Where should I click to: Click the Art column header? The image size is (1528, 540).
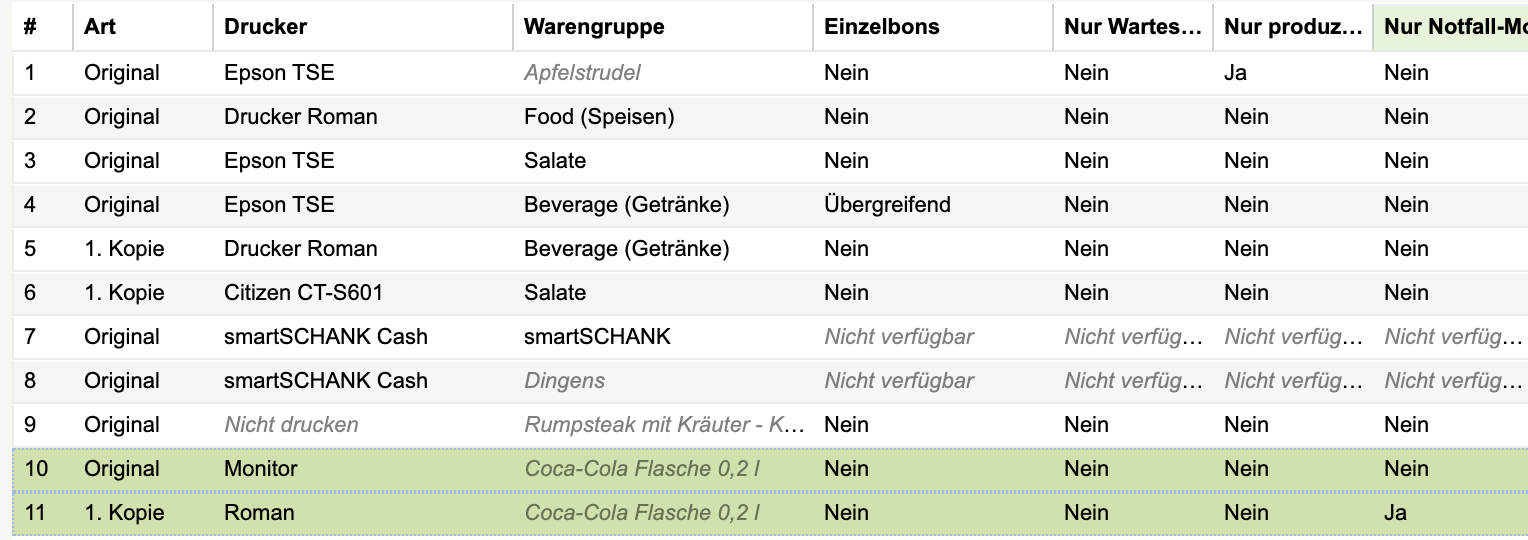143,27
